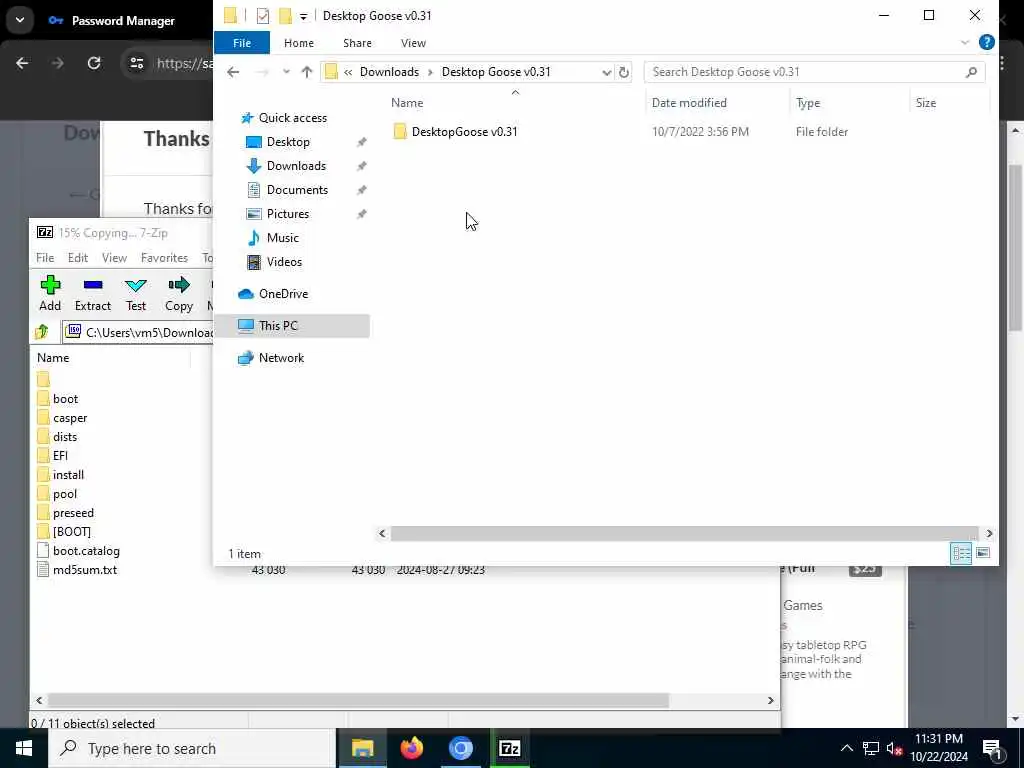Click Downloads in the address breadcrumb

tap(389, 72)
